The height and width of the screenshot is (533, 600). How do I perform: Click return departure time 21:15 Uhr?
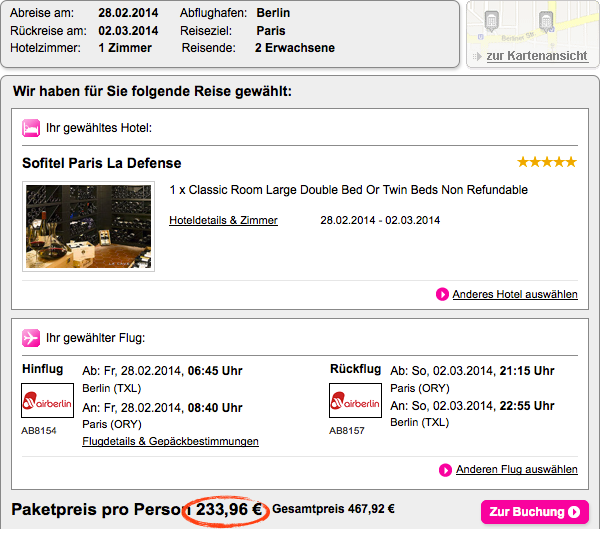coord(527,371)
